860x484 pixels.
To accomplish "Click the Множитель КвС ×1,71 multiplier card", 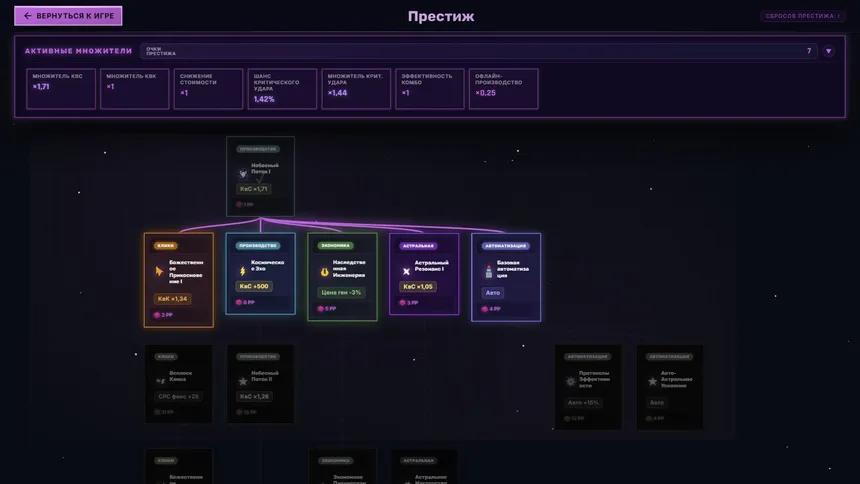I will [x=61, y=89].
